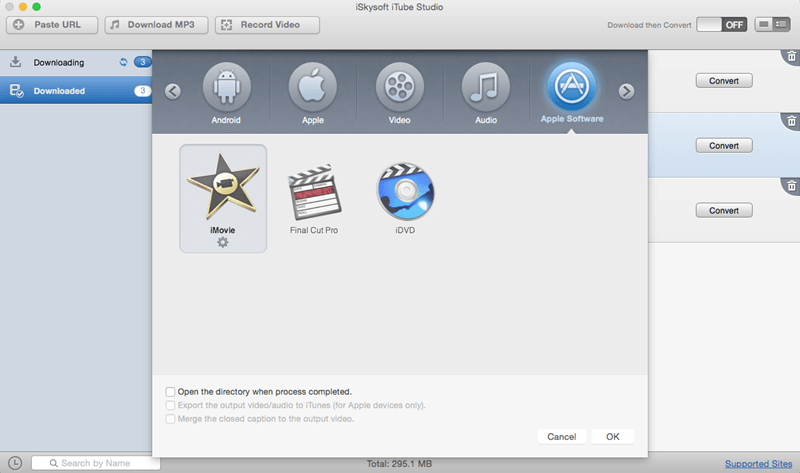
Task: Confirm format selection with OK
Action: [613, 437]
